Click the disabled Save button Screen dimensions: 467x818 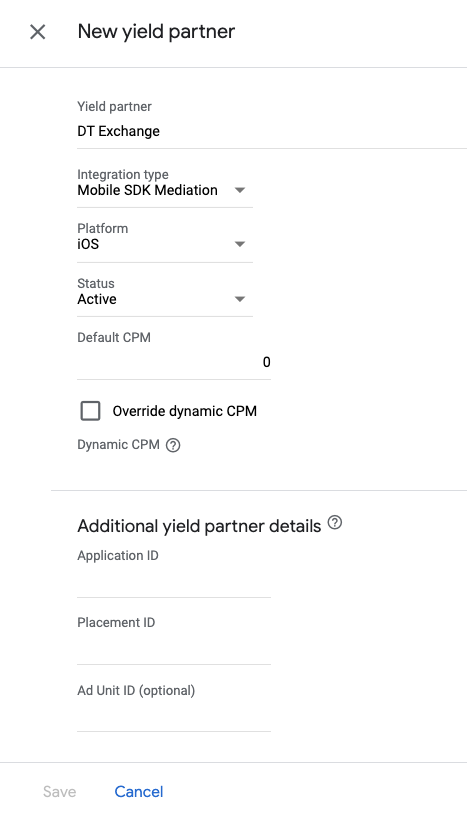[x=59, y=792]
